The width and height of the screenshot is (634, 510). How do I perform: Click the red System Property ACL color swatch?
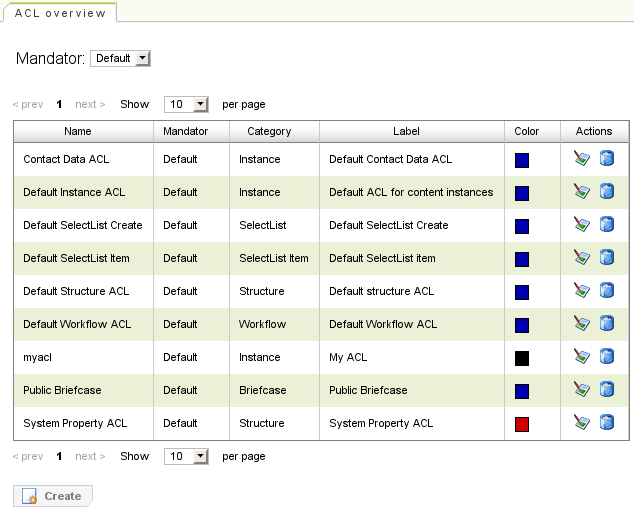(x=522, y=424)
